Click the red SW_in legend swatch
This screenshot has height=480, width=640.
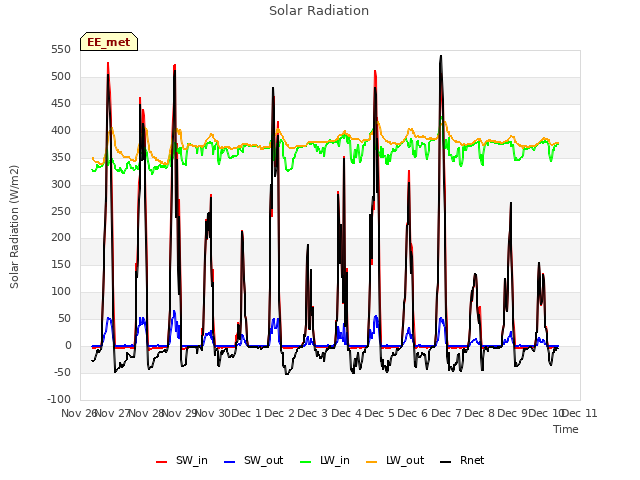pyautogui.click(x=162, y=462)
